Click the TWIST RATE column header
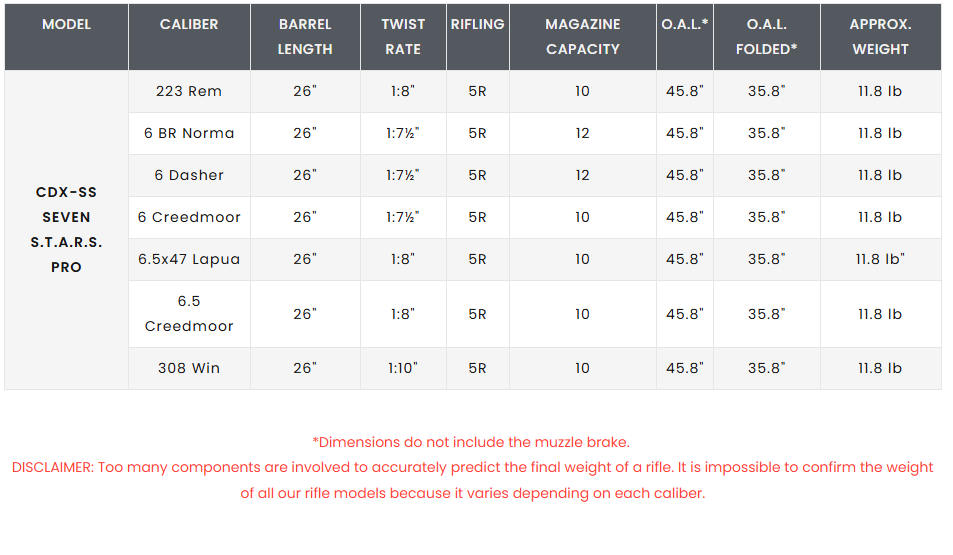Image resolution: width=953 pixels, height=555 pixels. [403, 36]
